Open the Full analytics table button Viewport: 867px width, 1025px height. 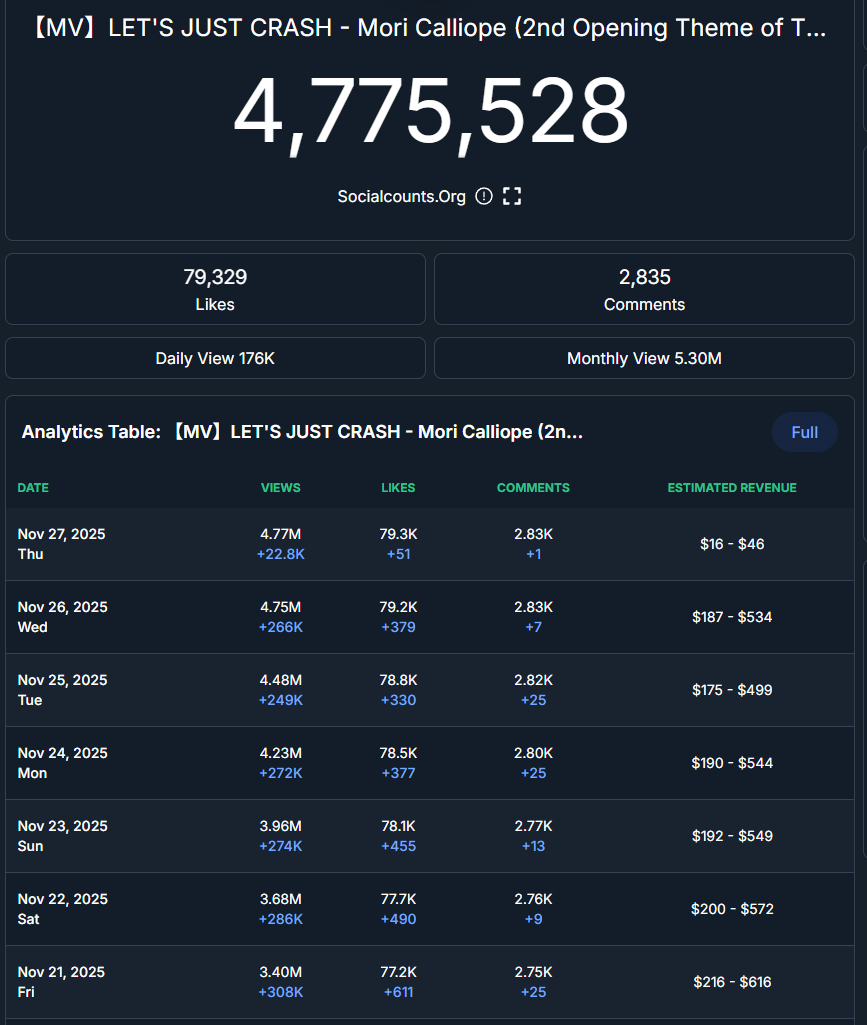pyautogui.click(x=804, y=432)
